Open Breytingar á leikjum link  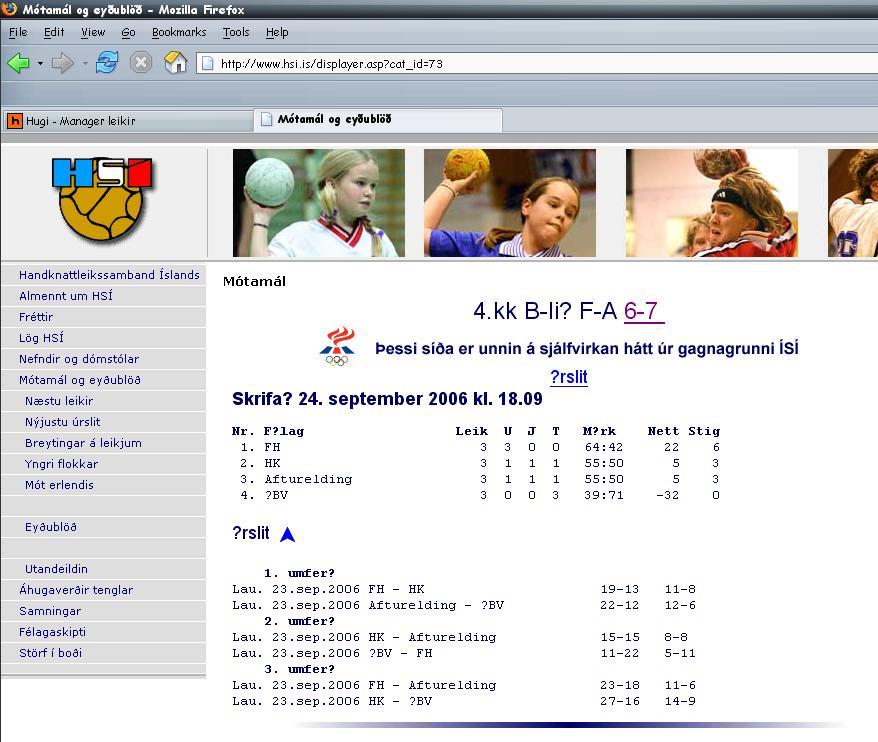pyautogui.click(x=83, y=443)
